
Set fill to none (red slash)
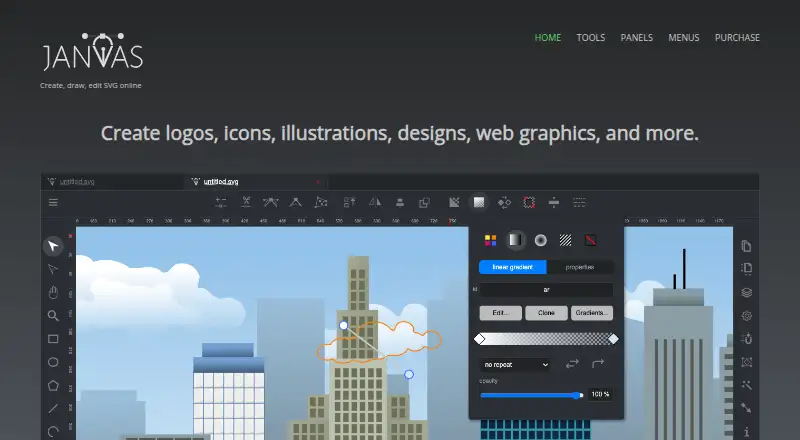590,240
